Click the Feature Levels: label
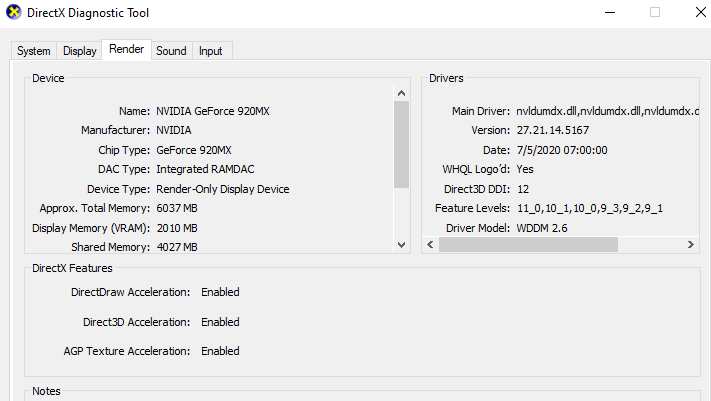Screen dimensions: 711x401 [472, 208]
